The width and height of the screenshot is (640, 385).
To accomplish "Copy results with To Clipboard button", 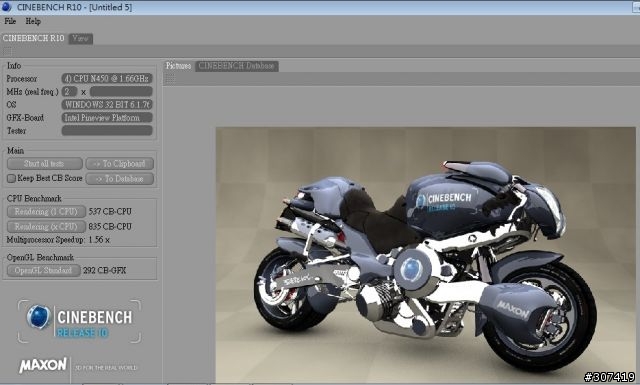I will point(120,164).
